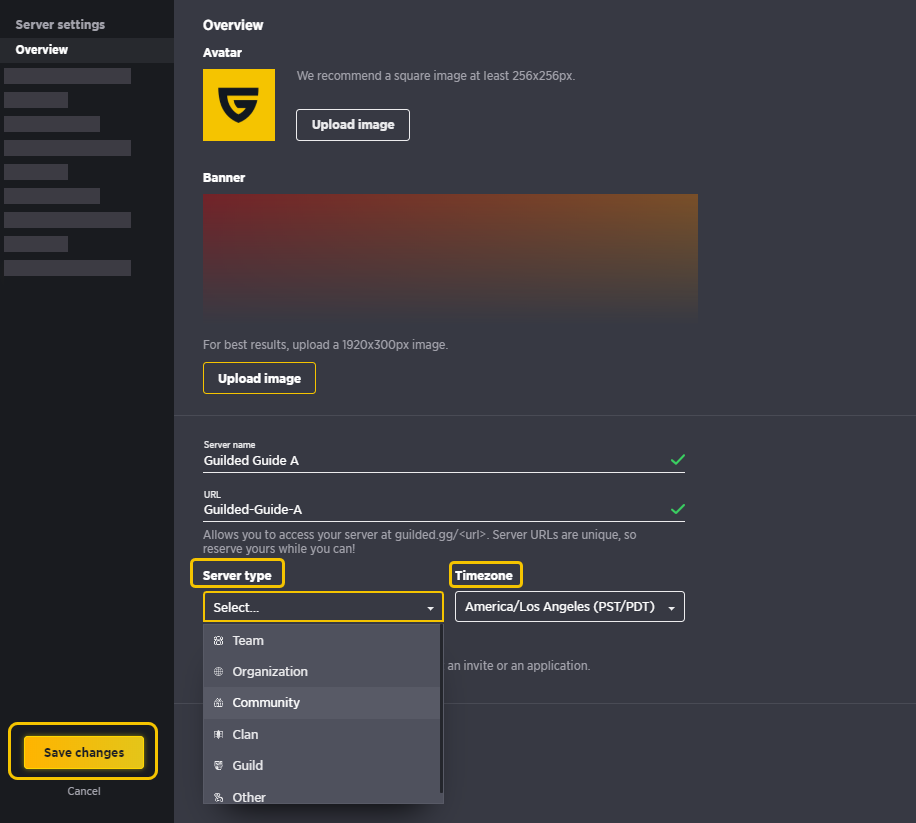Screen dimensions: 916x823
Task: Click the server type list scrollbar
Action: [442, 709]
